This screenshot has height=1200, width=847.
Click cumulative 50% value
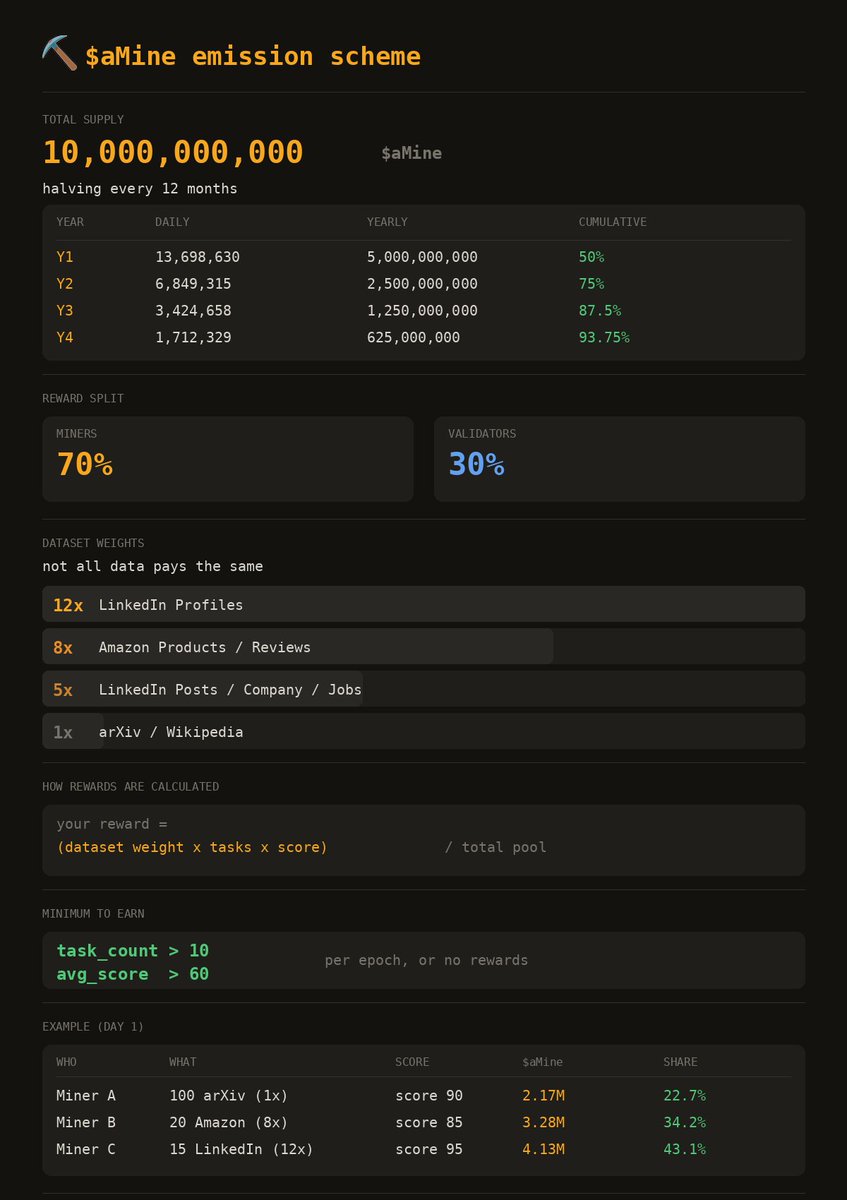[591, 257]
